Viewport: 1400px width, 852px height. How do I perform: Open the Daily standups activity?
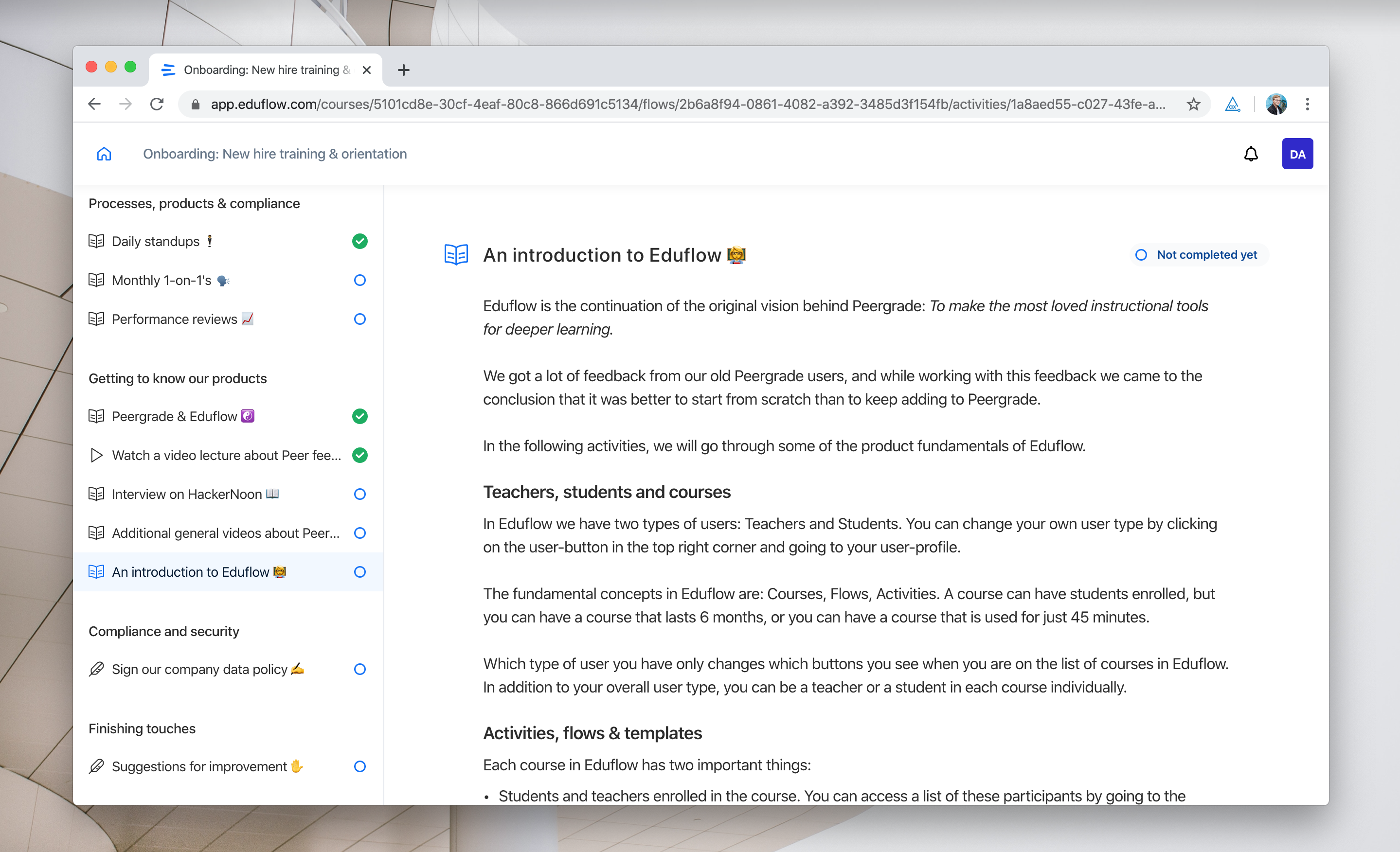coord(228,241)
